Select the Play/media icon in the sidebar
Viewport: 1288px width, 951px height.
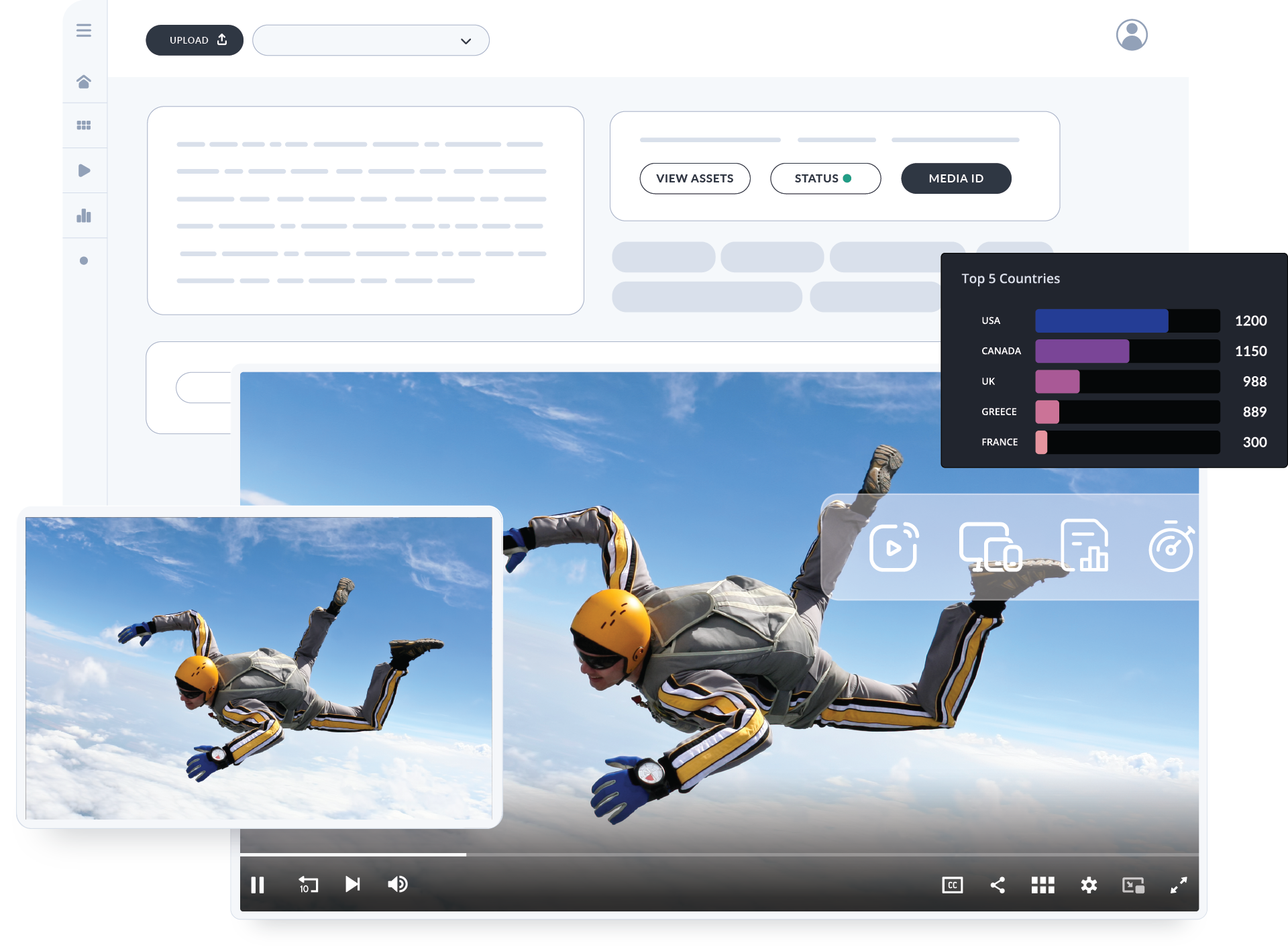pyautogui.click(x=85, y=170)
